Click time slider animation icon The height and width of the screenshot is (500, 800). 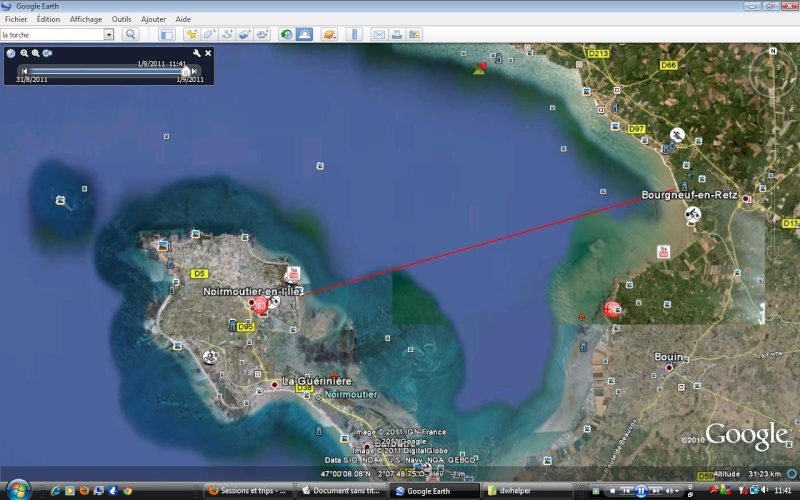[x=47, y=53]
